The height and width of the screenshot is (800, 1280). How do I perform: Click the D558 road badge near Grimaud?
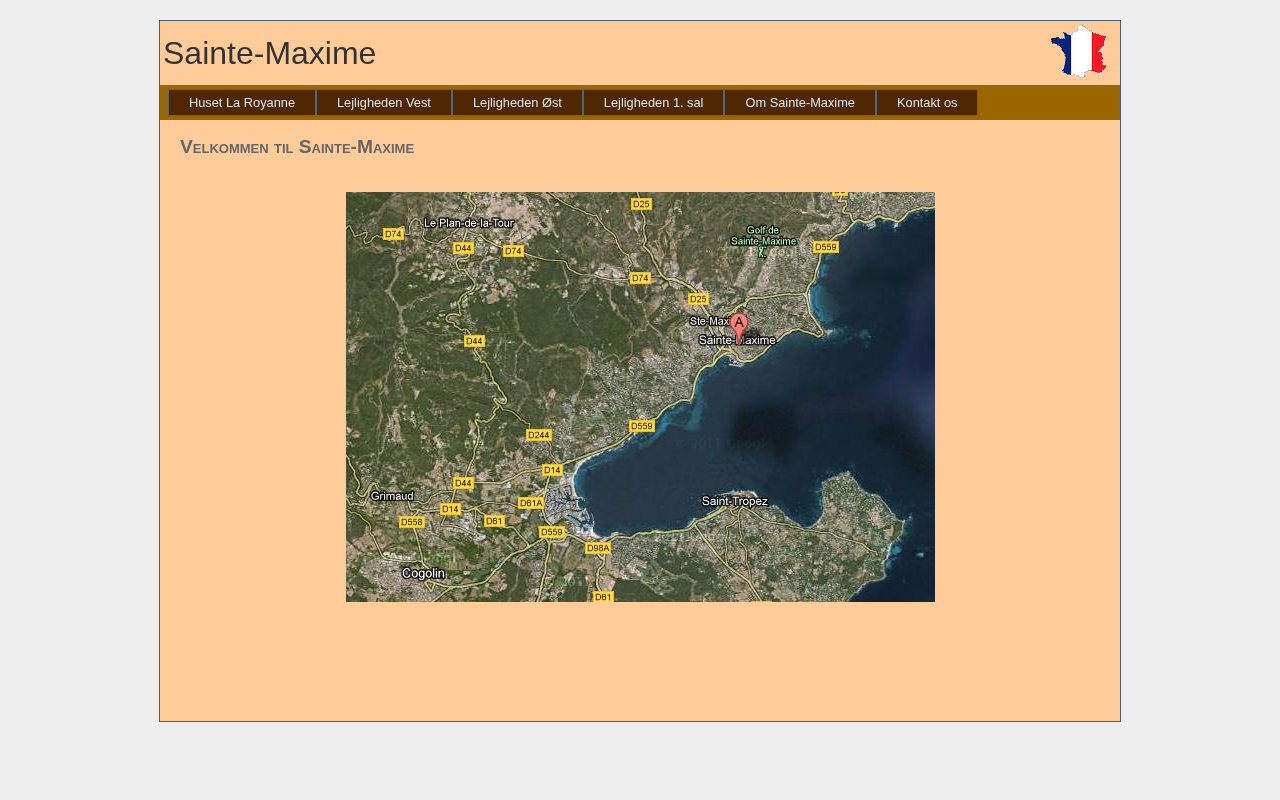[x=411, y=522]
